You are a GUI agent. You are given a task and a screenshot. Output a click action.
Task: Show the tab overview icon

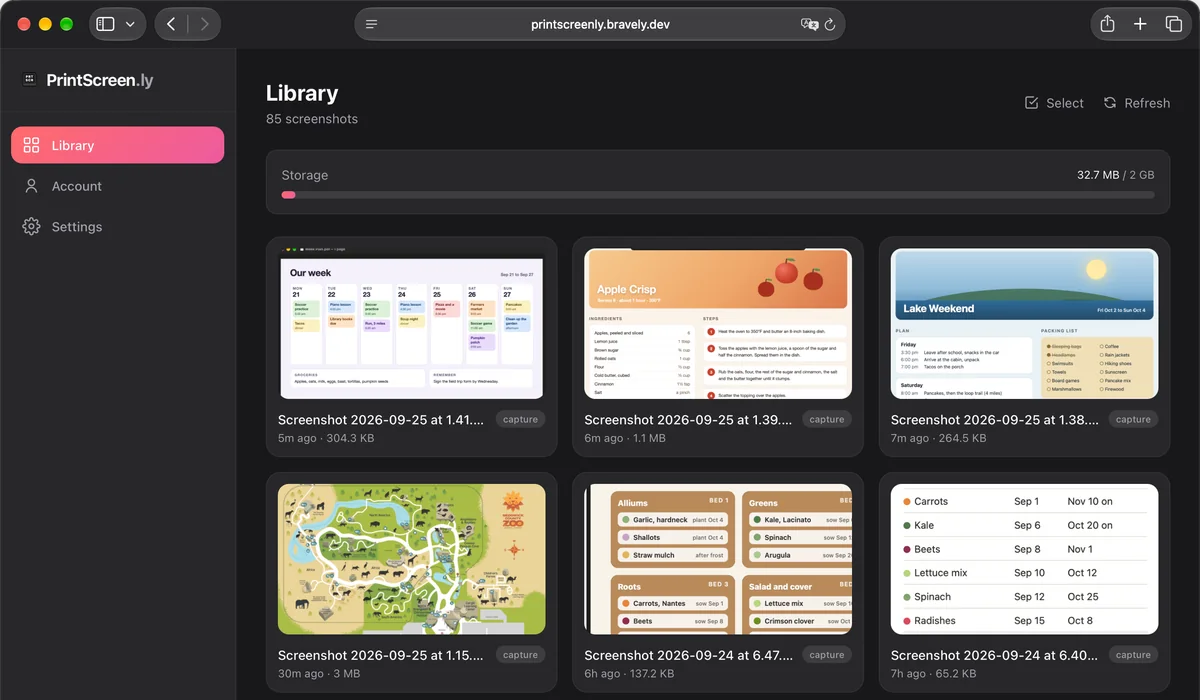click(x=1174, y=24)
